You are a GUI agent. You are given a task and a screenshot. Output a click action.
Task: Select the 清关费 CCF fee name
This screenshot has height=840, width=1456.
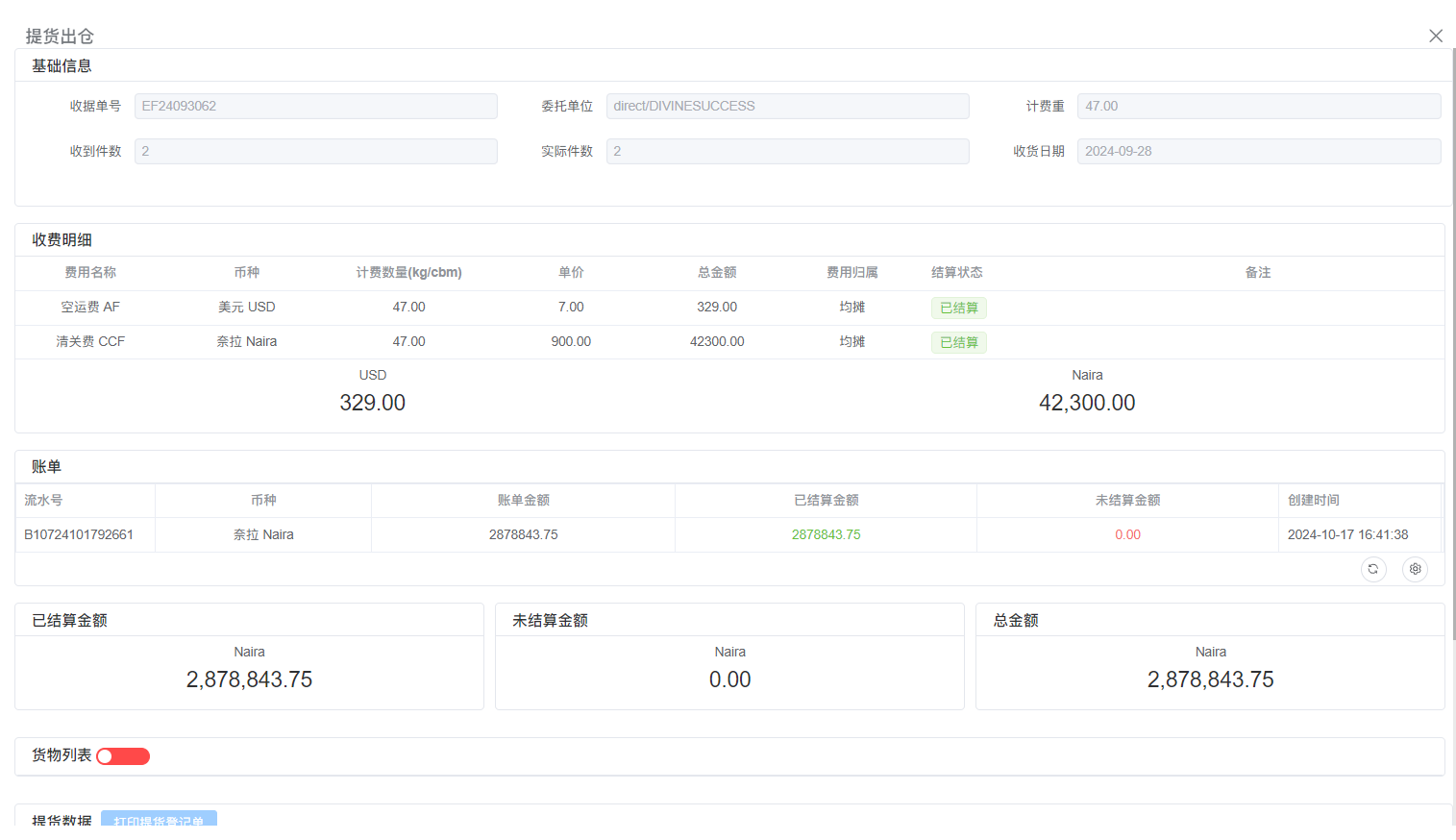(90, 341)
